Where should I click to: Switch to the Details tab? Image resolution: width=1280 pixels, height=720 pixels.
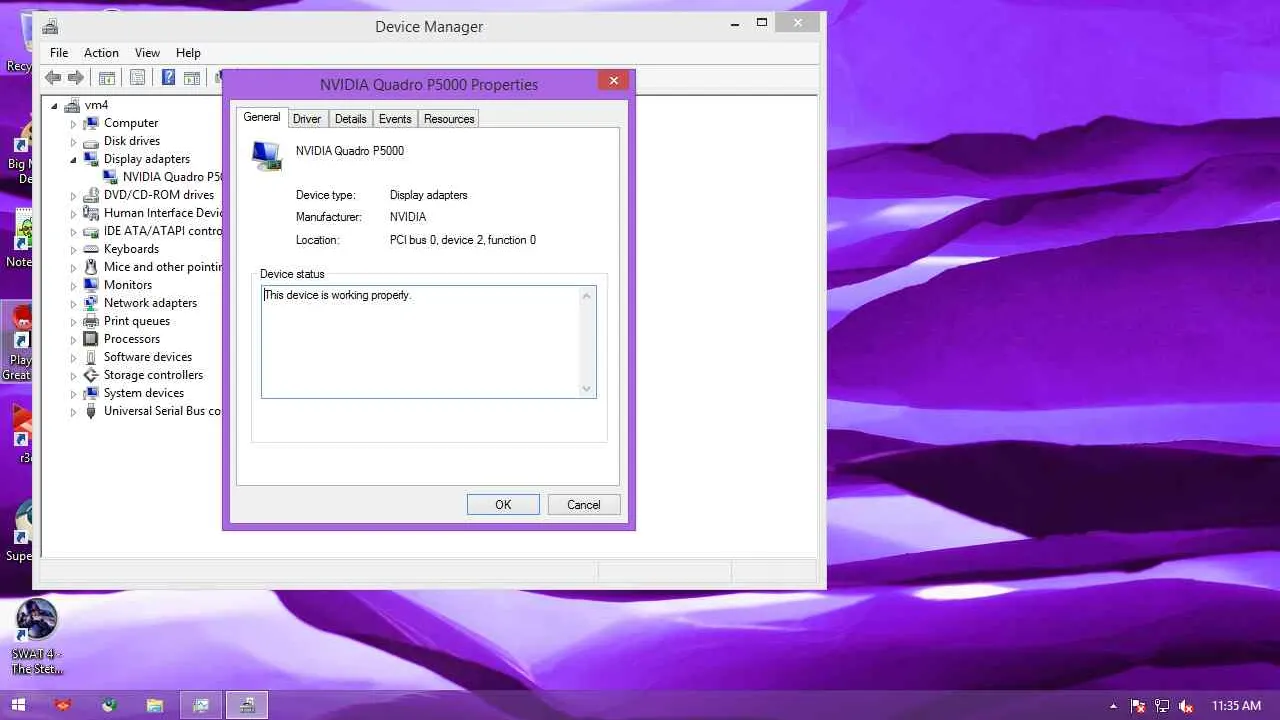point(350,119)
